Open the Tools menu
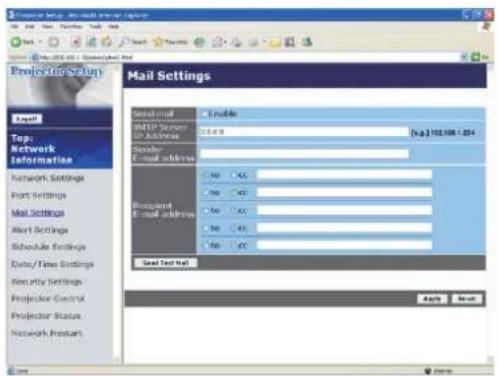498x376 pixels. tap(95, 27)
